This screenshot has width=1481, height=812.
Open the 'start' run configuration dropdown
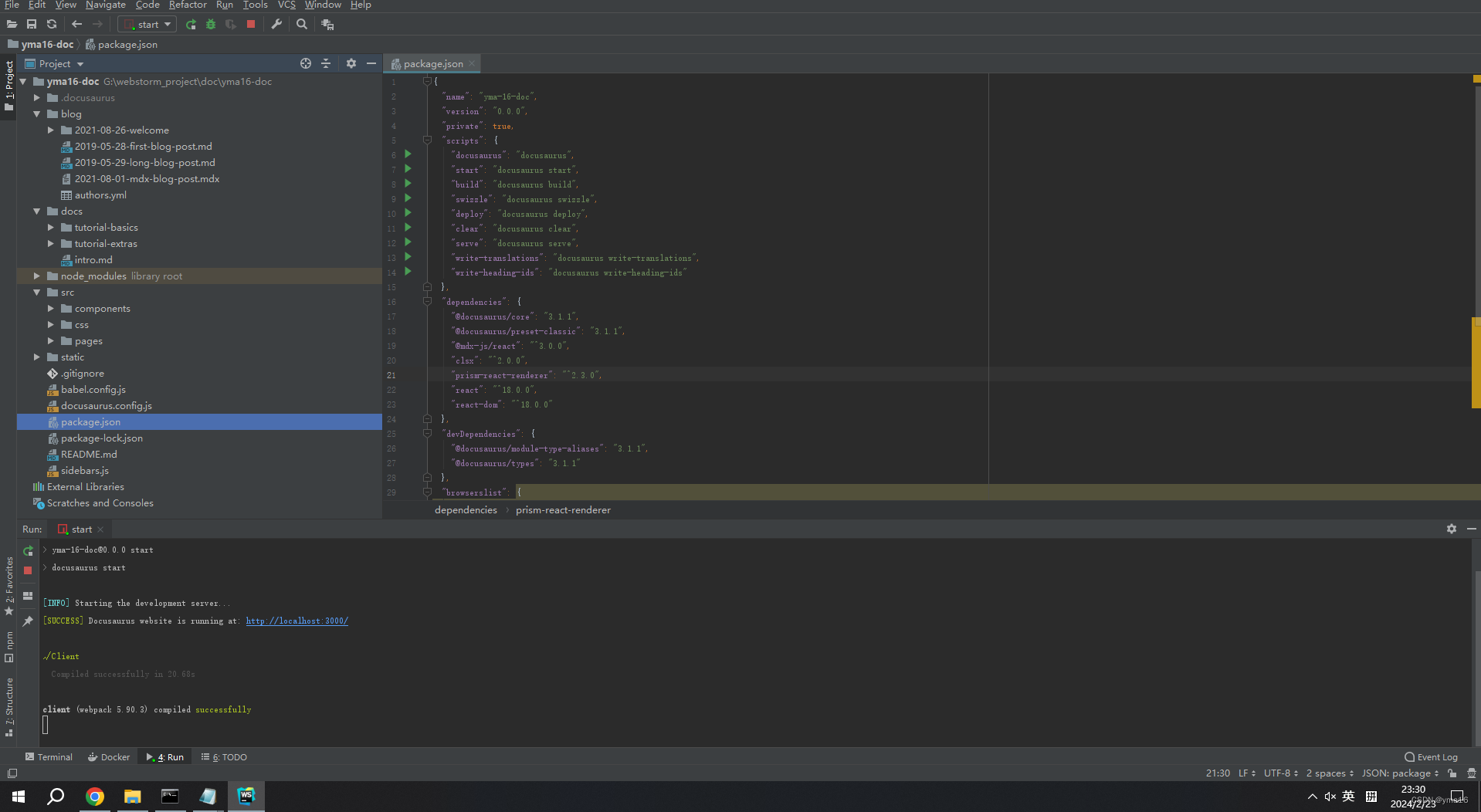(x=147, y=25)
